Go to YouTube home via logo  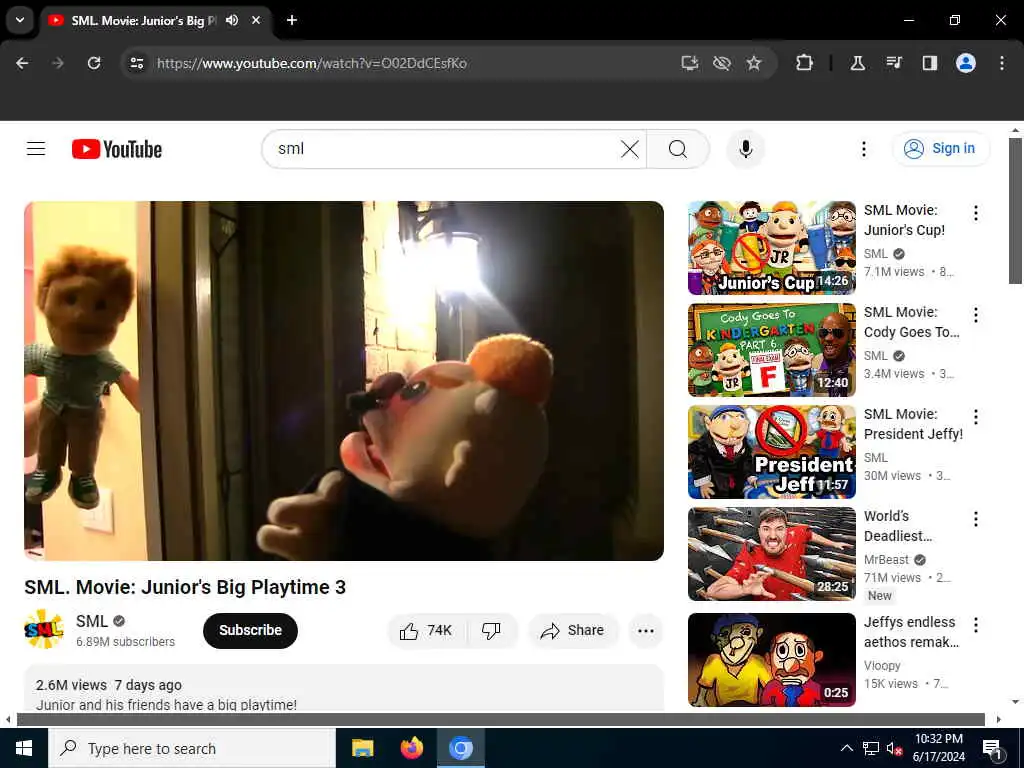(x=117, y=149)
